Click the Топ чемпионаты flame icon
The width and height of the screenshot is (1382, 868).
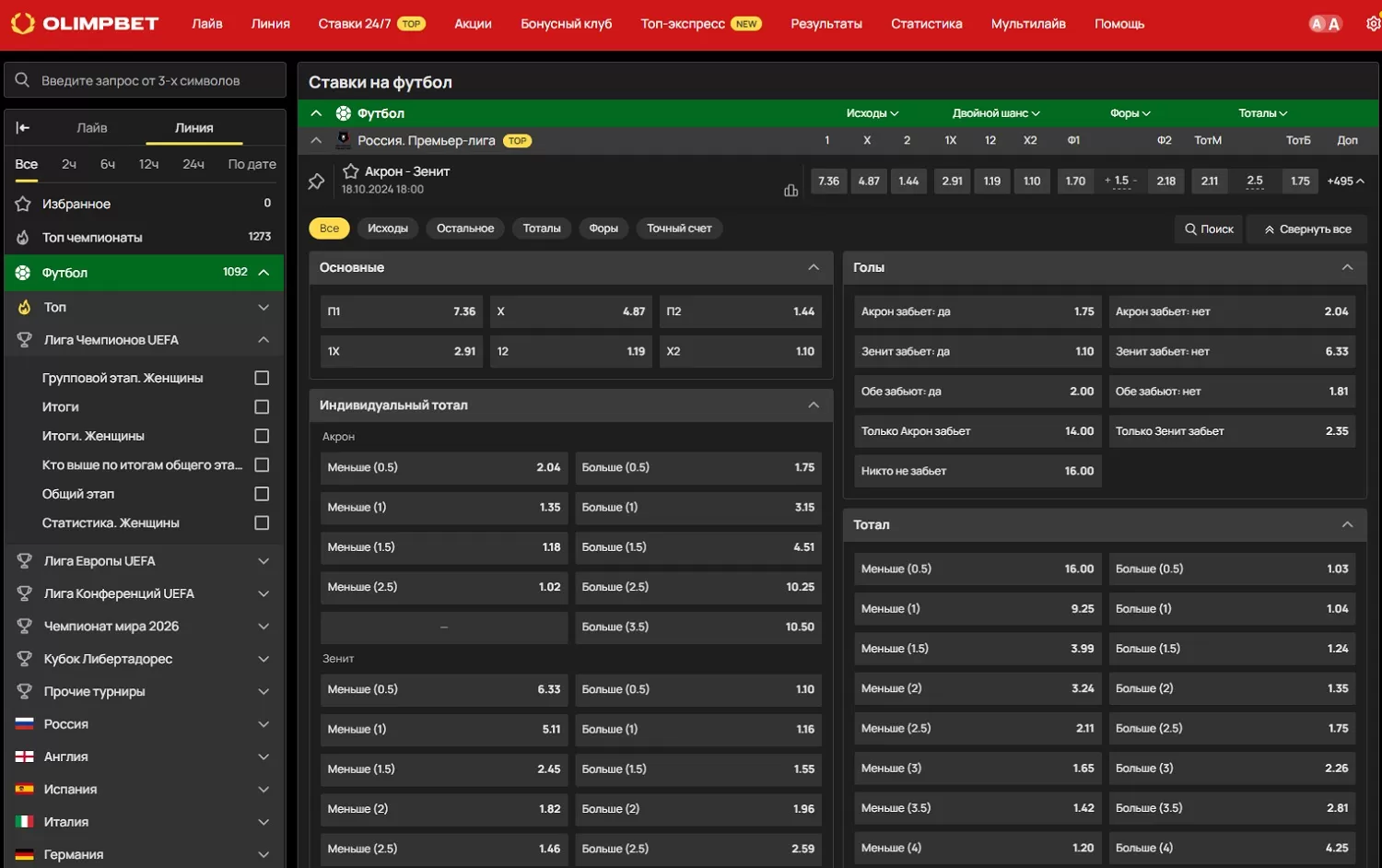[x=22, y=237]
